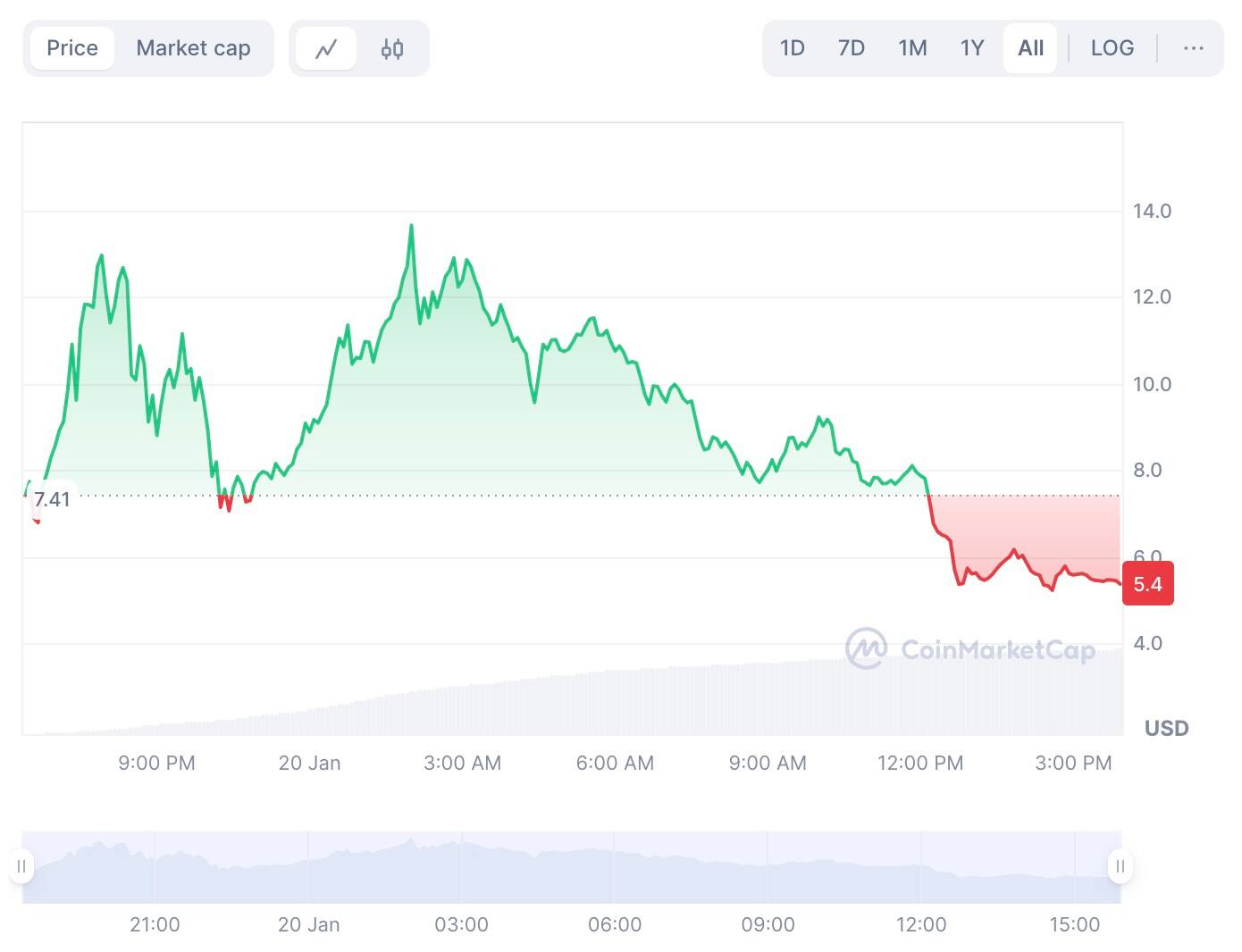Switch to line chart view icon
This screenshot has width=1242, height=952.
pos(326,48)
